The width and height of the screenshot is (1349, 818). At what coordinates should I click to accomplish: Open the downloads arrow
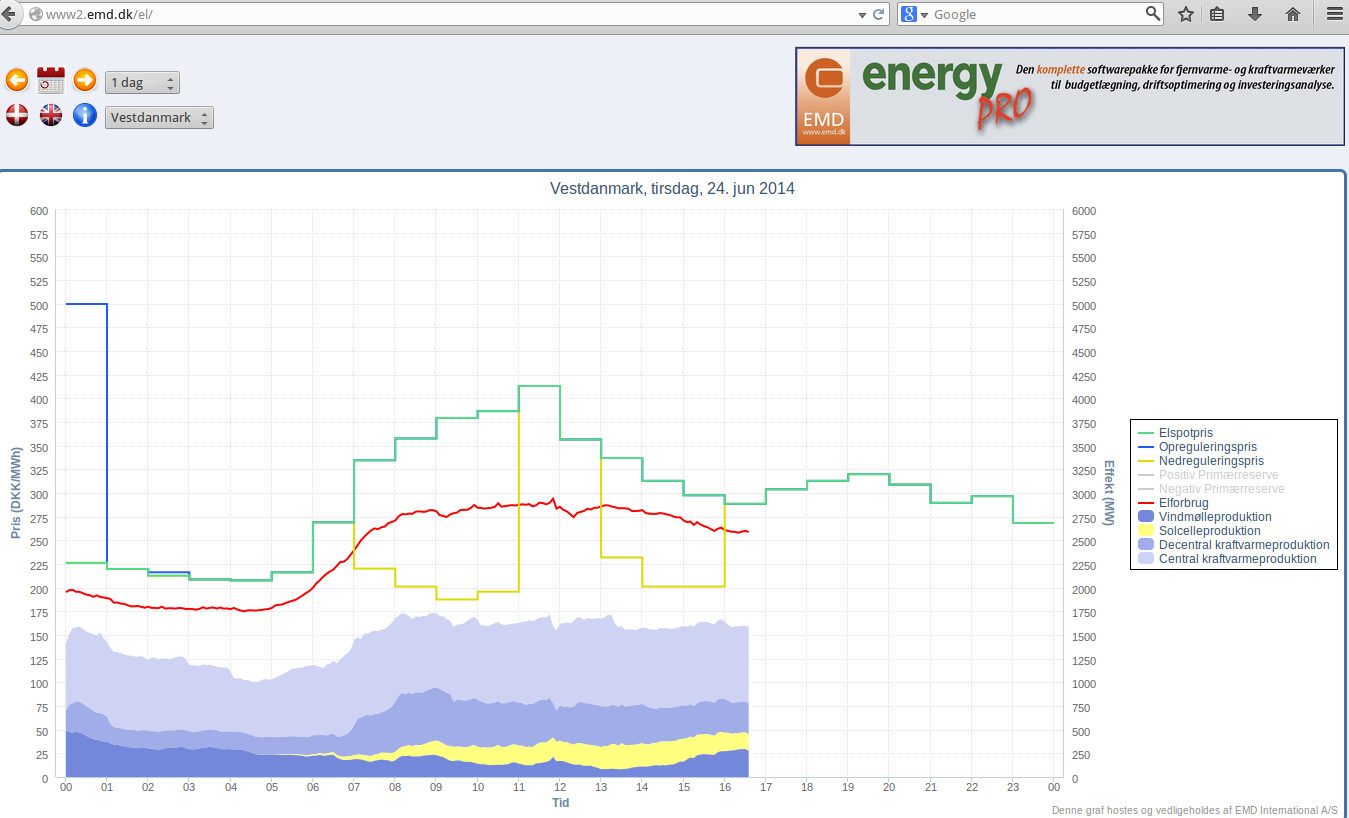point(1255,14)
